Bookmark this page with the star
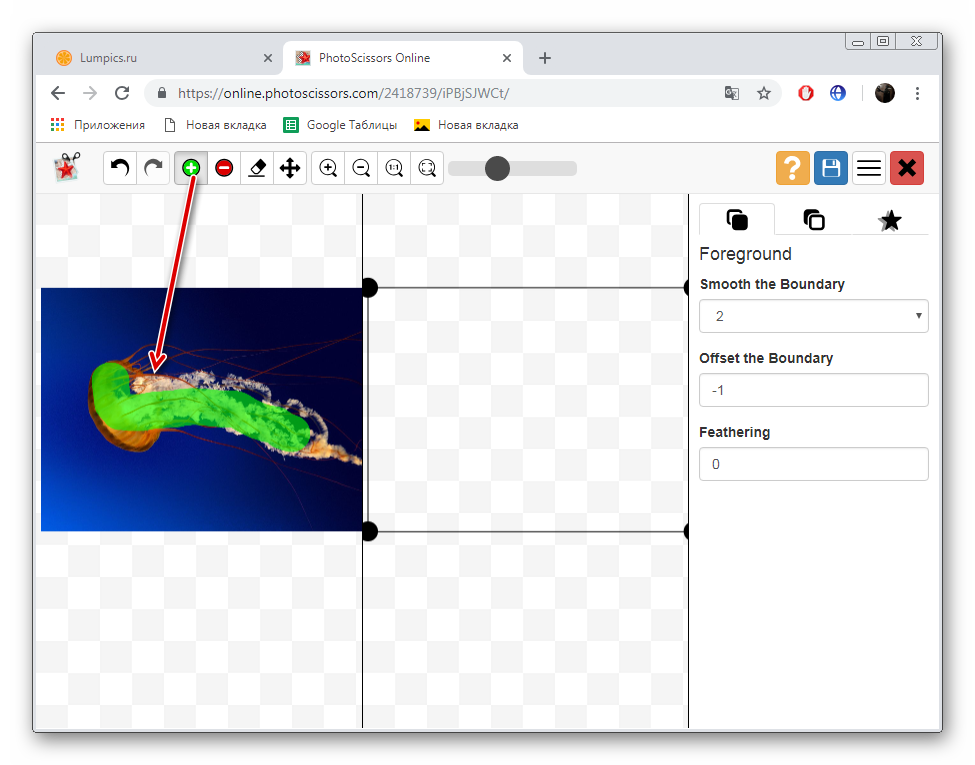 pos(764,93)
